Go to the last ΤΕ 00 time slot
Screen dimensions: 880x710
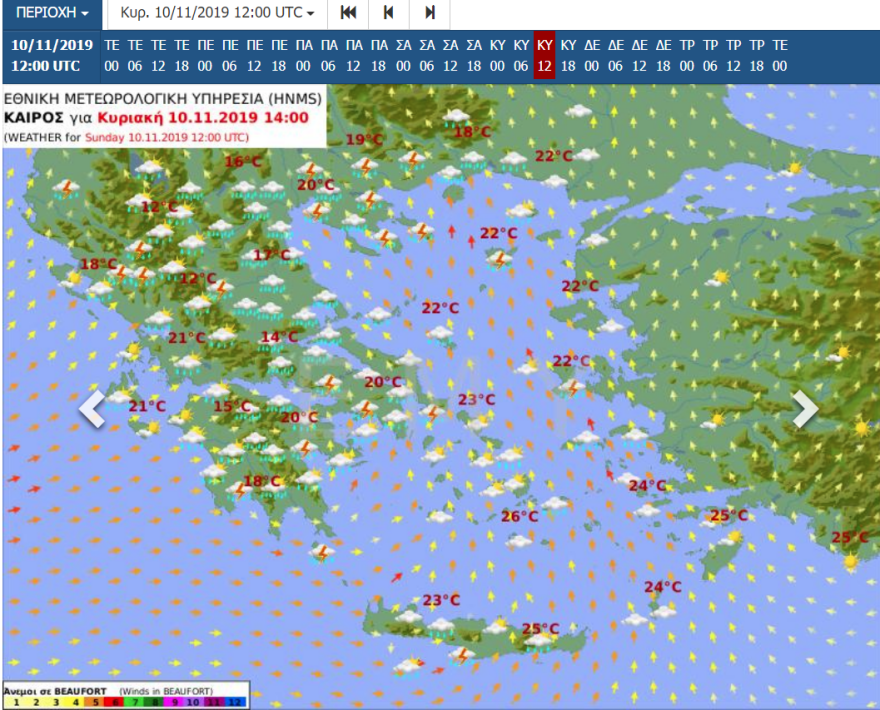(x=780, y=56)
